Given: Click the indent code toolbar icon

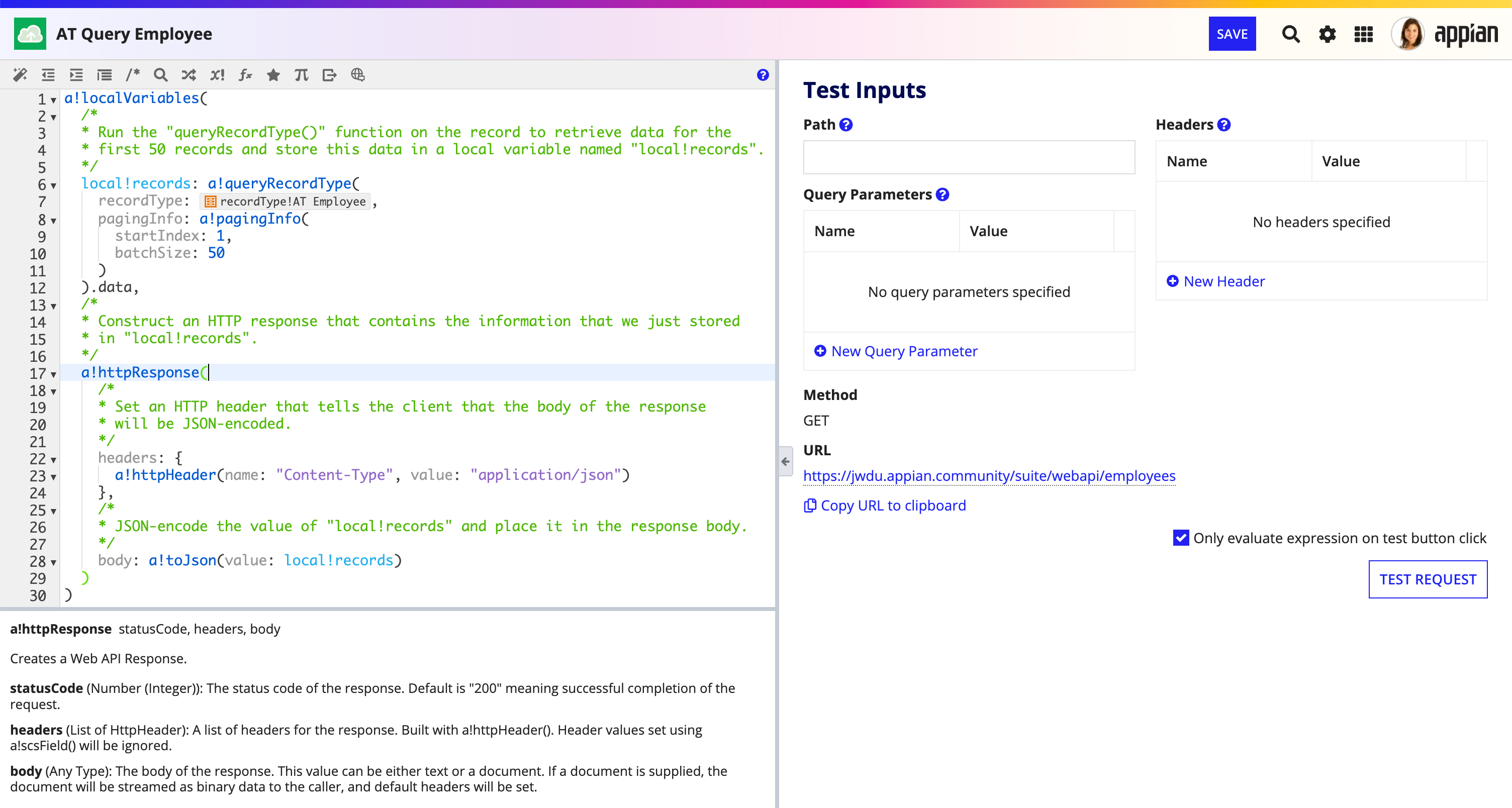Looking at the screenshot, I should pyautogui.click(x=76, y=74).
